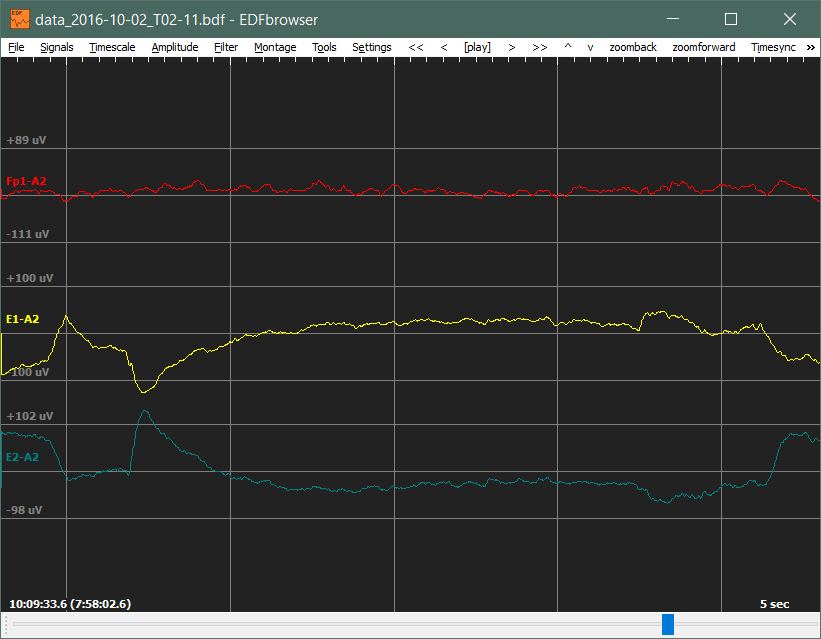Click the 5 sec timescale indicator
Viewport: 821px width, 639px height.
774,604
